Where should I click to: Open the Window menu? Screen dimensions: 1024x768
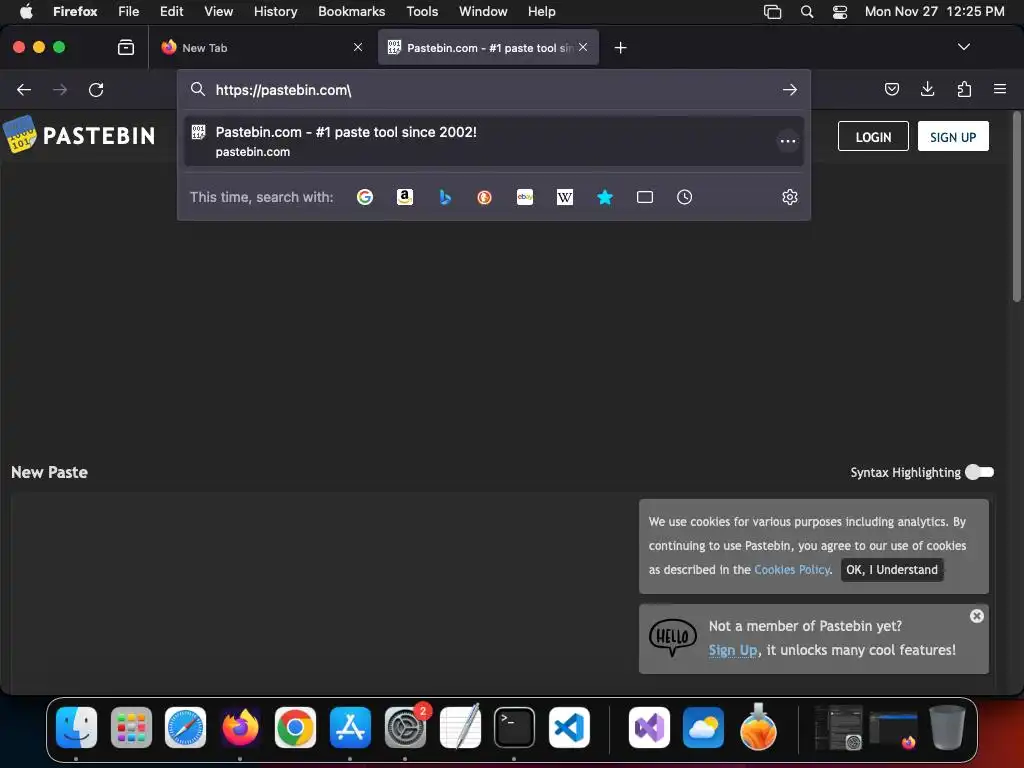483,11
